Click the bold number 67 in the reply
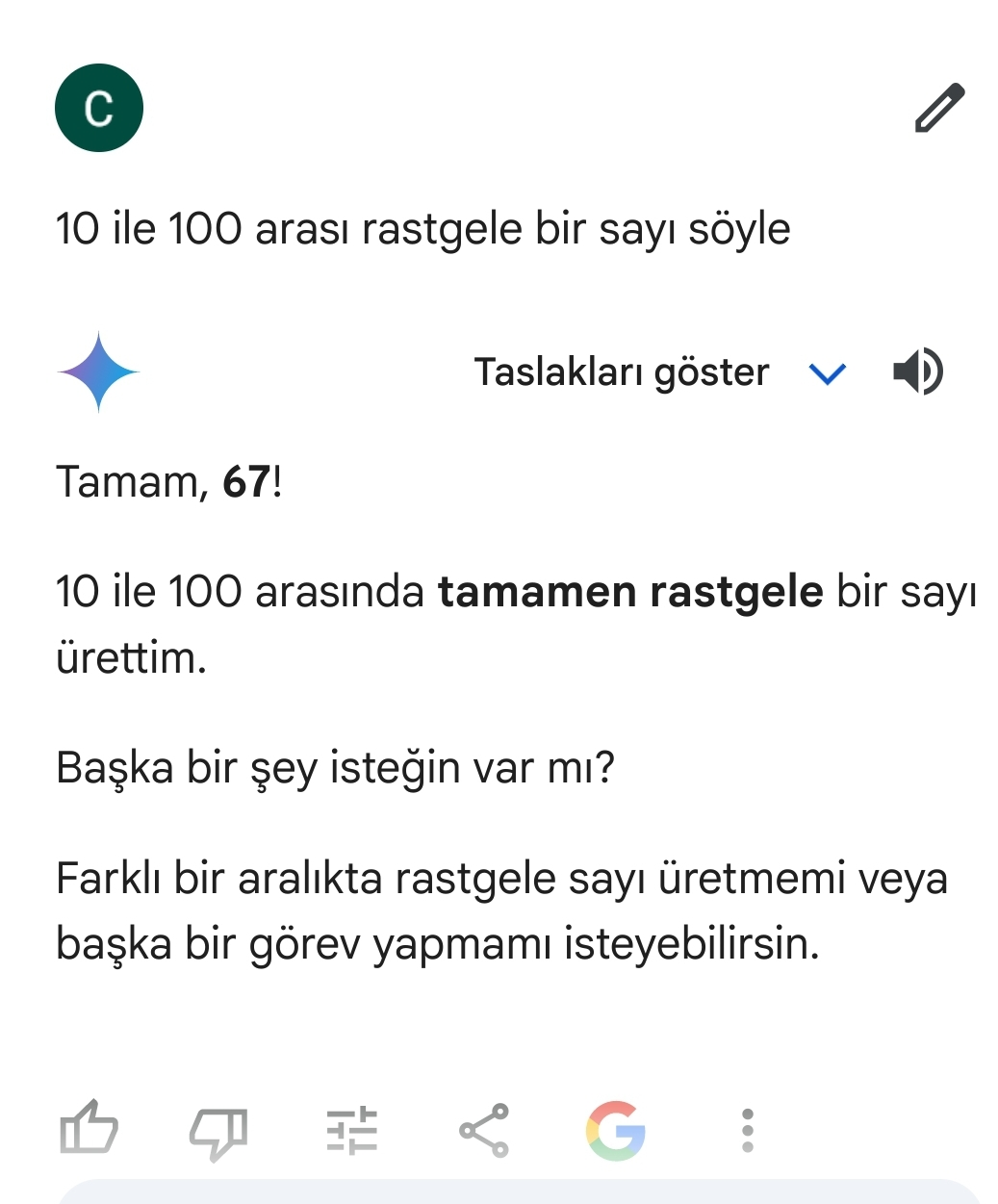The image size is (998, 1204). (246, 482)
